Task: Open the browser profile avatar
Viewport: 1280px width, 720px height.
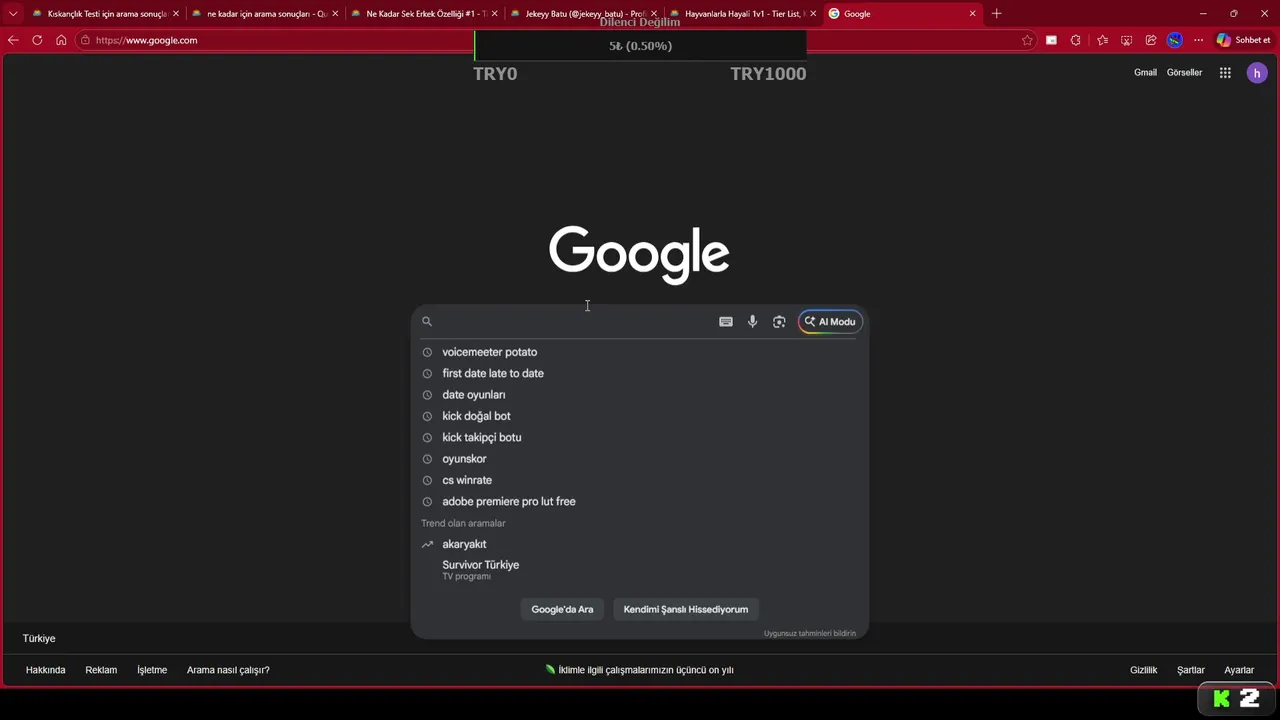Action: 1175,40
